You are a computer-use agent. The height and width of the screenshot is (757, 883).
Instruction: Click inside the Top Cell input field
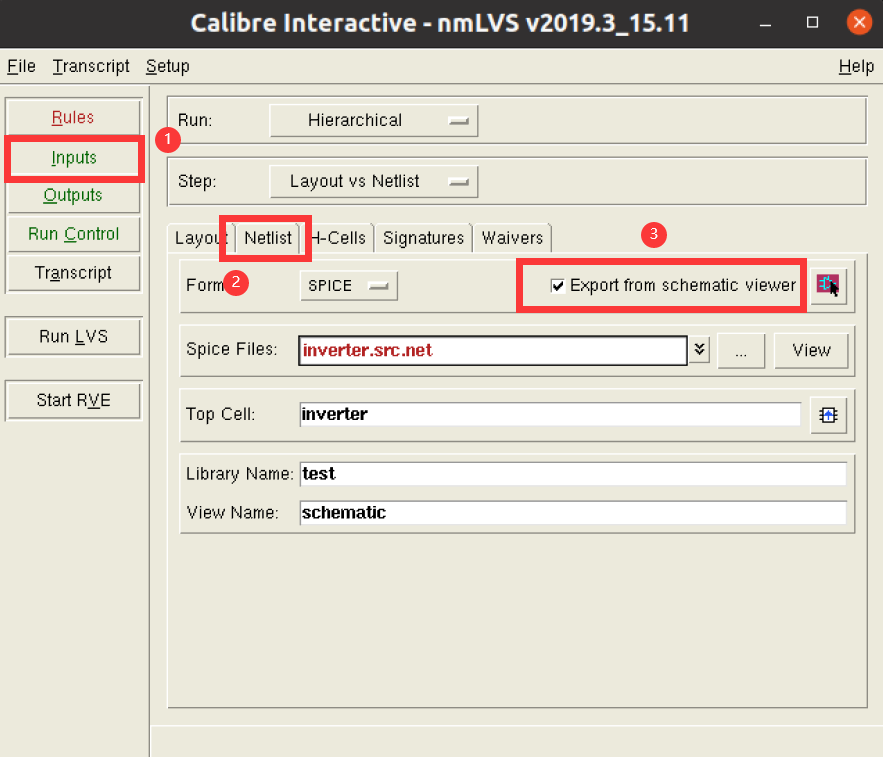coord(550,414)
